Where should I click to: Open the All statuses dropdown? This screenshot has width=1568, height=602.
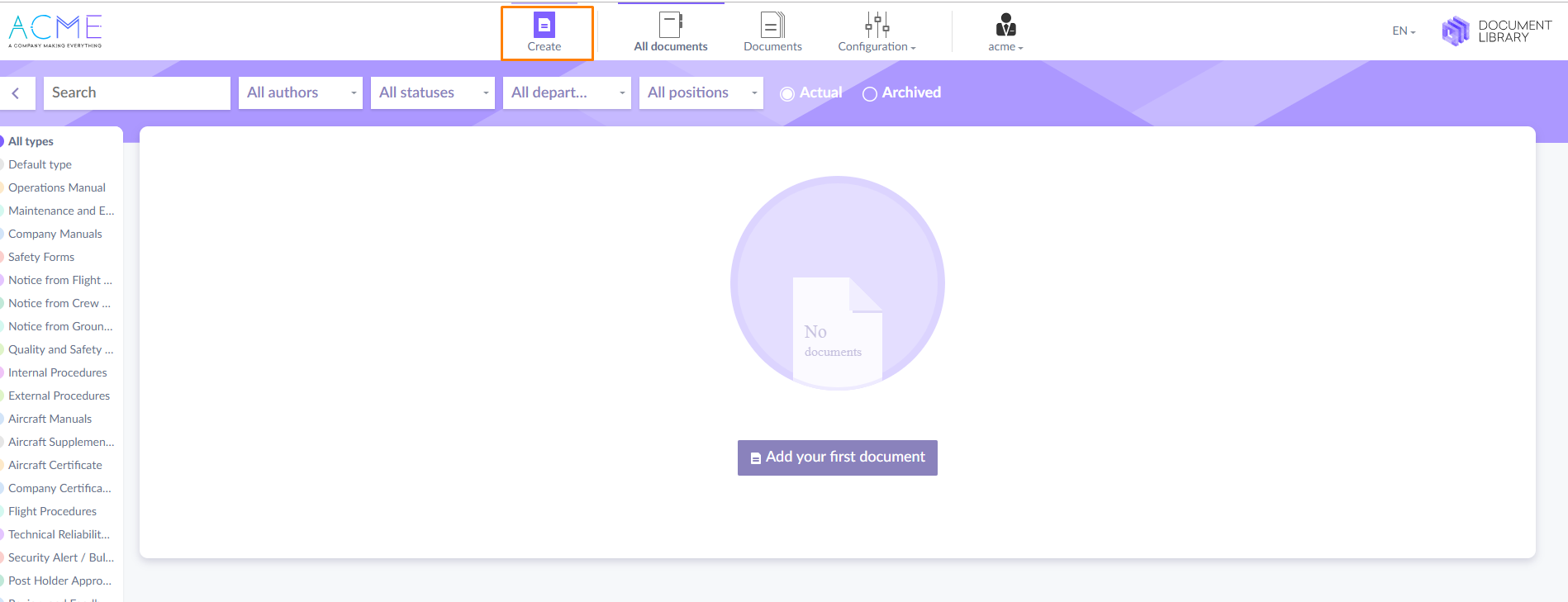pyautogui.click(x=433, y=93)
